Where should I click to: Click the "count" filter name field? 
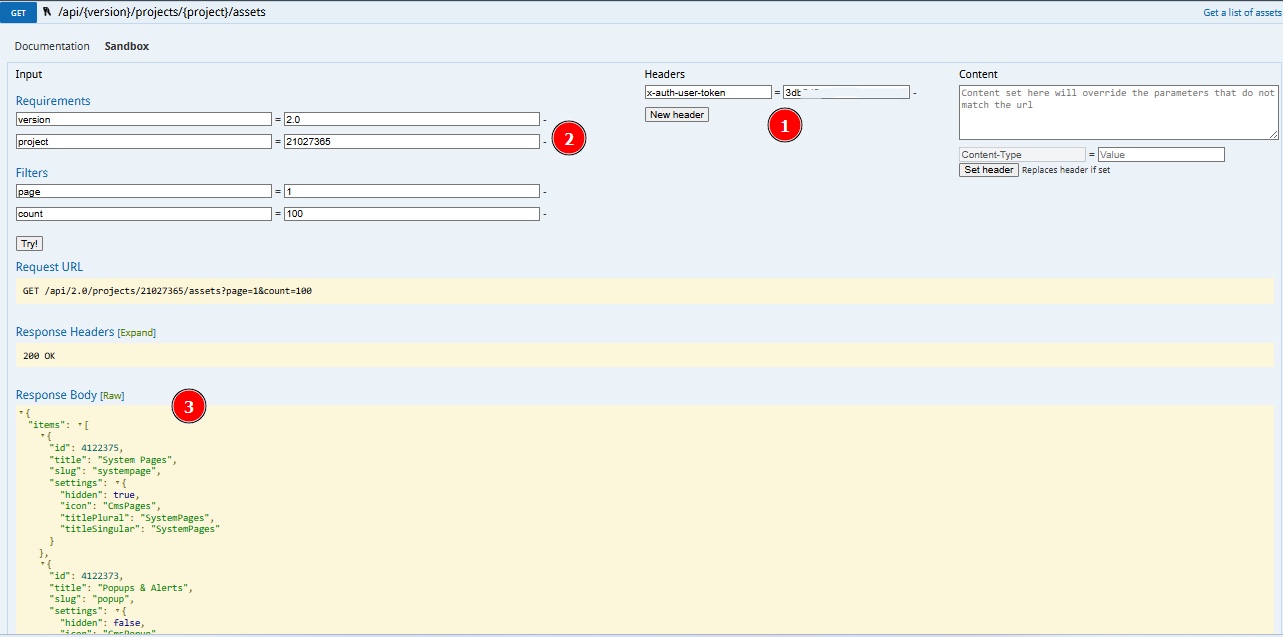point(143,213)
